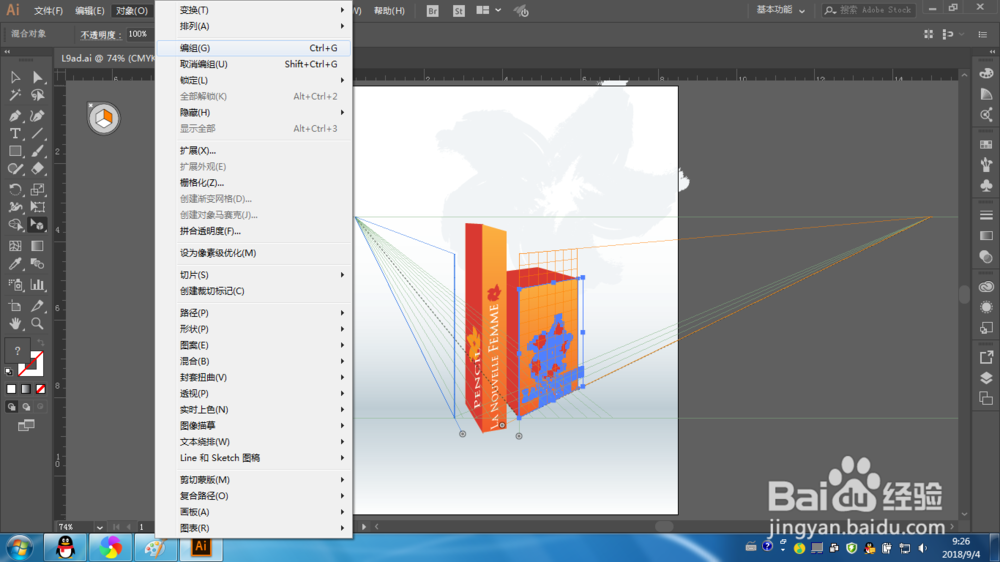
Task: Pick the Magic Wand tool
Action: 15,96
